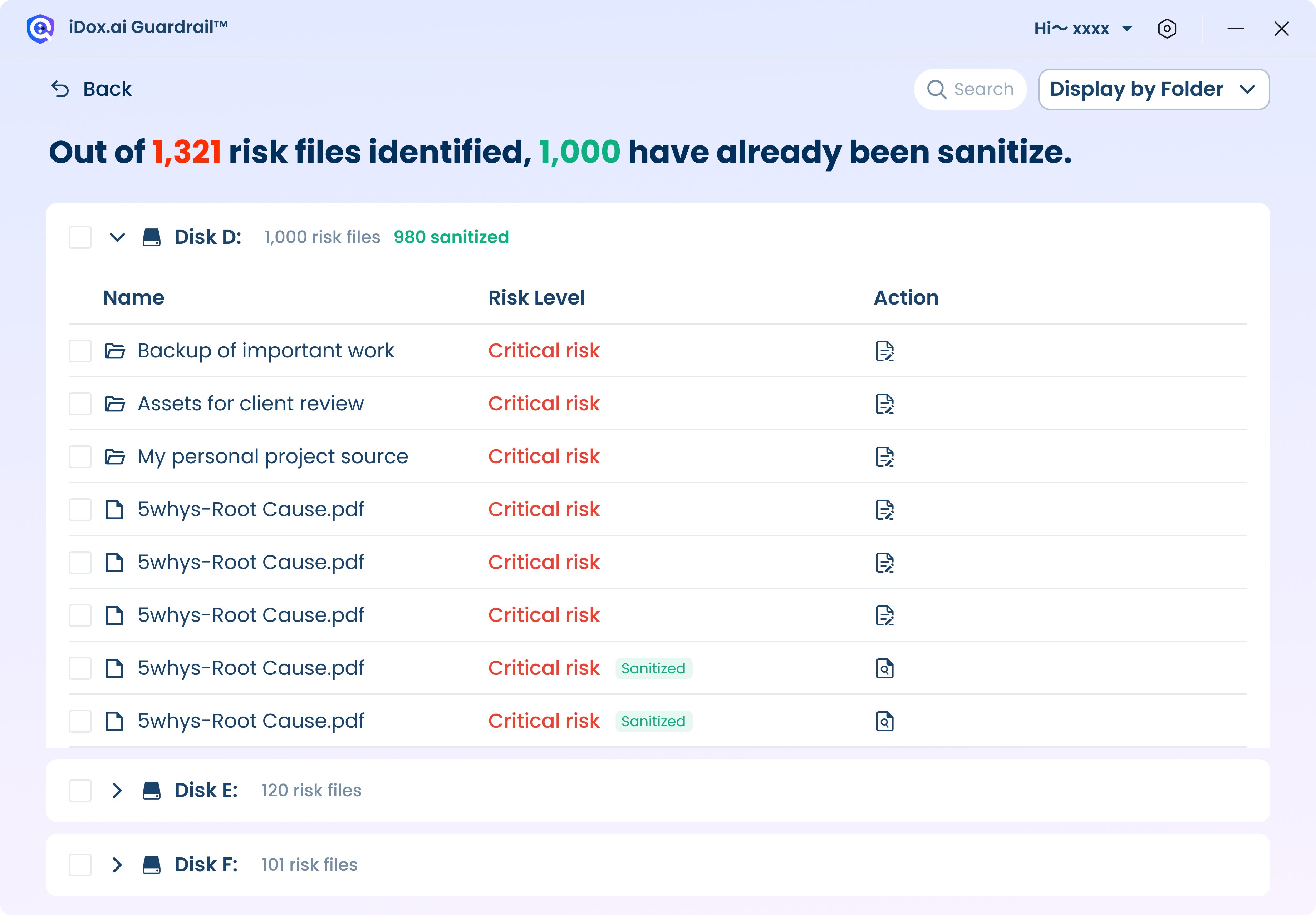Click the Disk E drive icon
The width and height of the screenshot is (1316, 915).
point(151,790)
